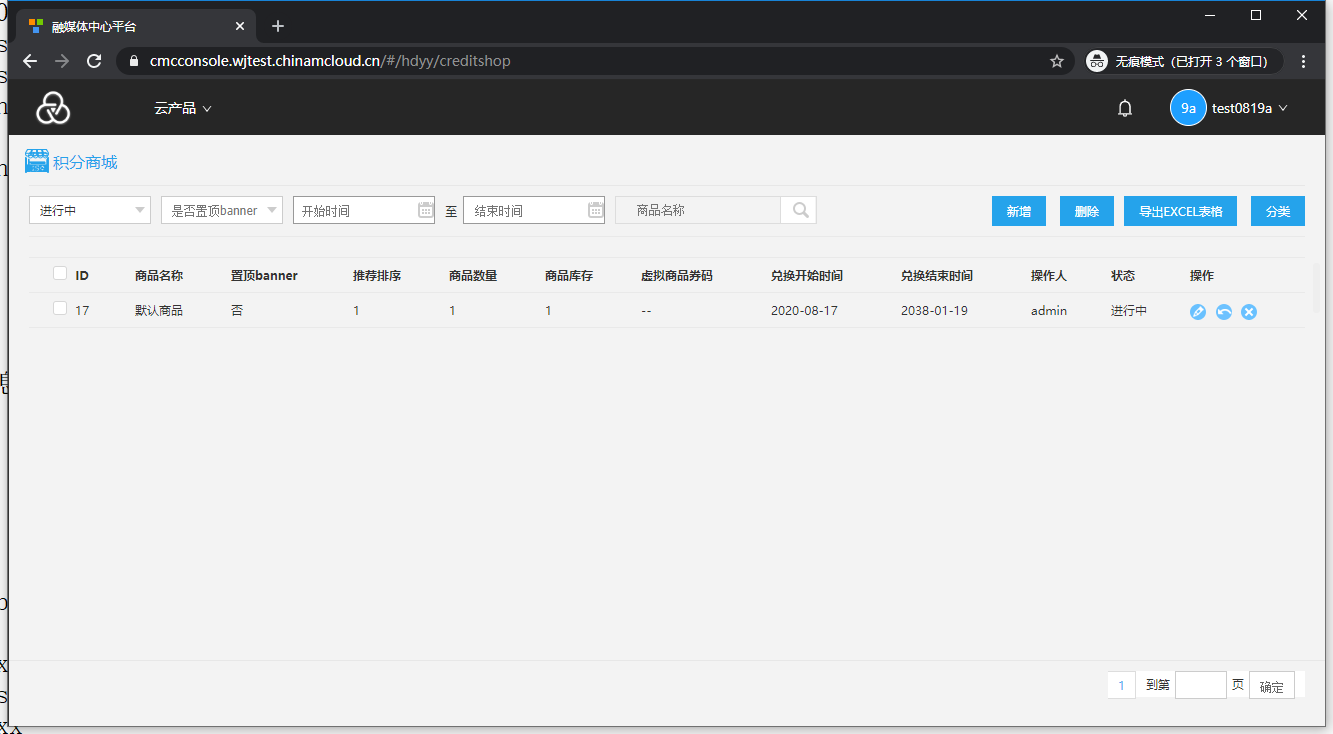Click the calendar icon in 开始时间 field
Image resolution: width=1333 pixels, height=734 pixels.
point(425,210)
